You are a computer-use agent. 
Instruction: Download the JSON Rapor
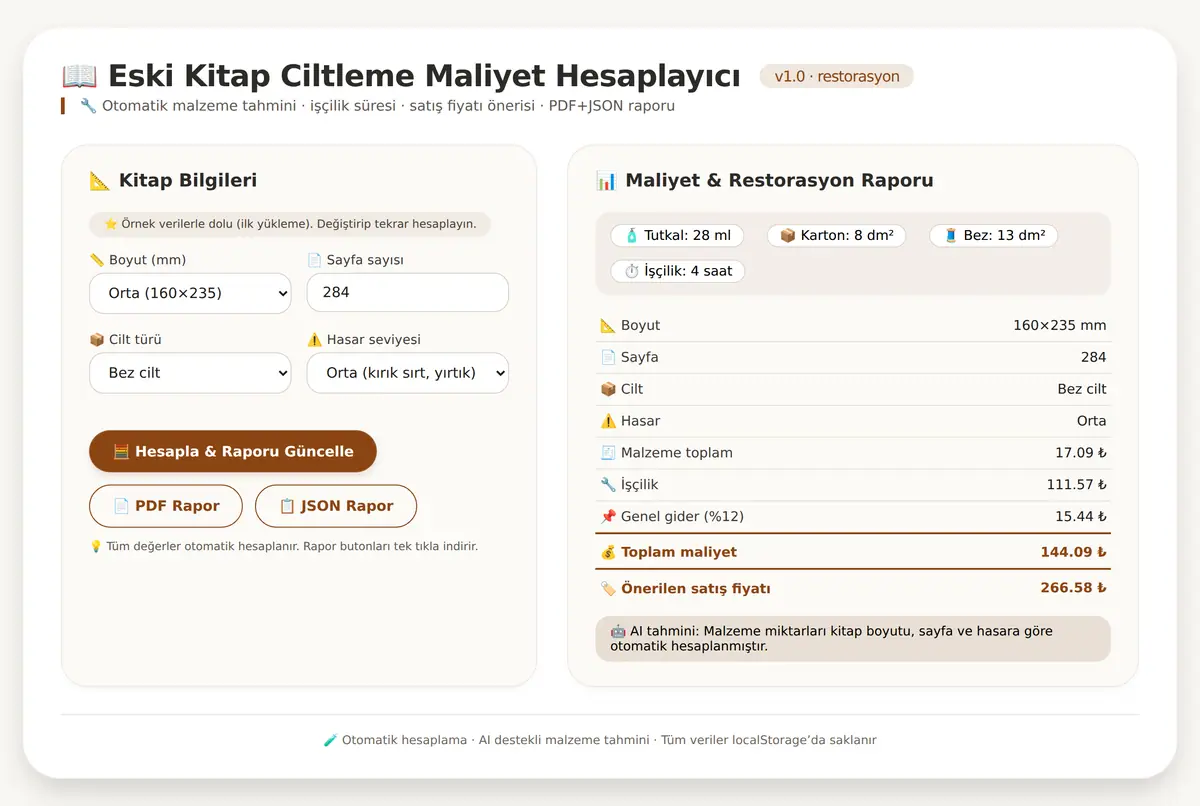point(336,506)
